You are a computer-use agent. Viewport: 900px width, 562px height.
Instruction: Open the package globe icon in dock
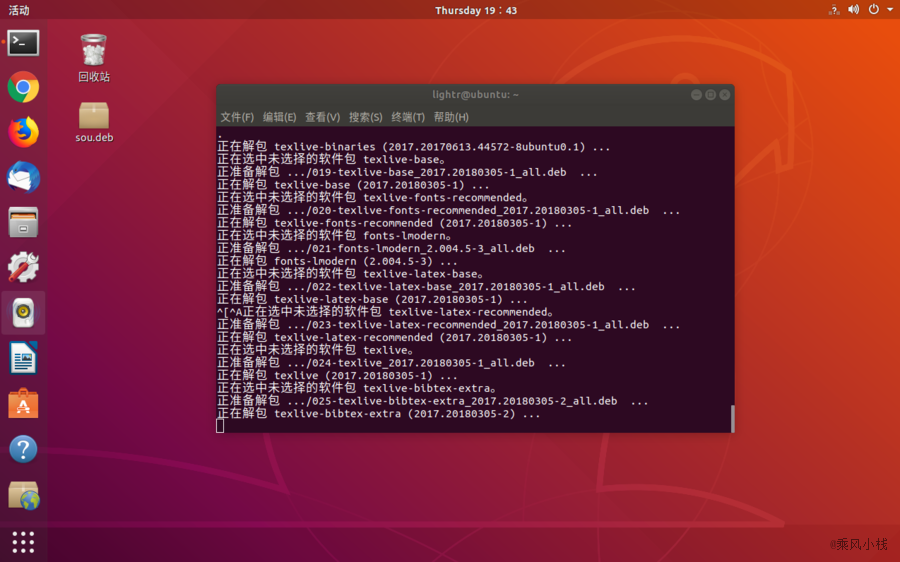click(x=23, y=495)
